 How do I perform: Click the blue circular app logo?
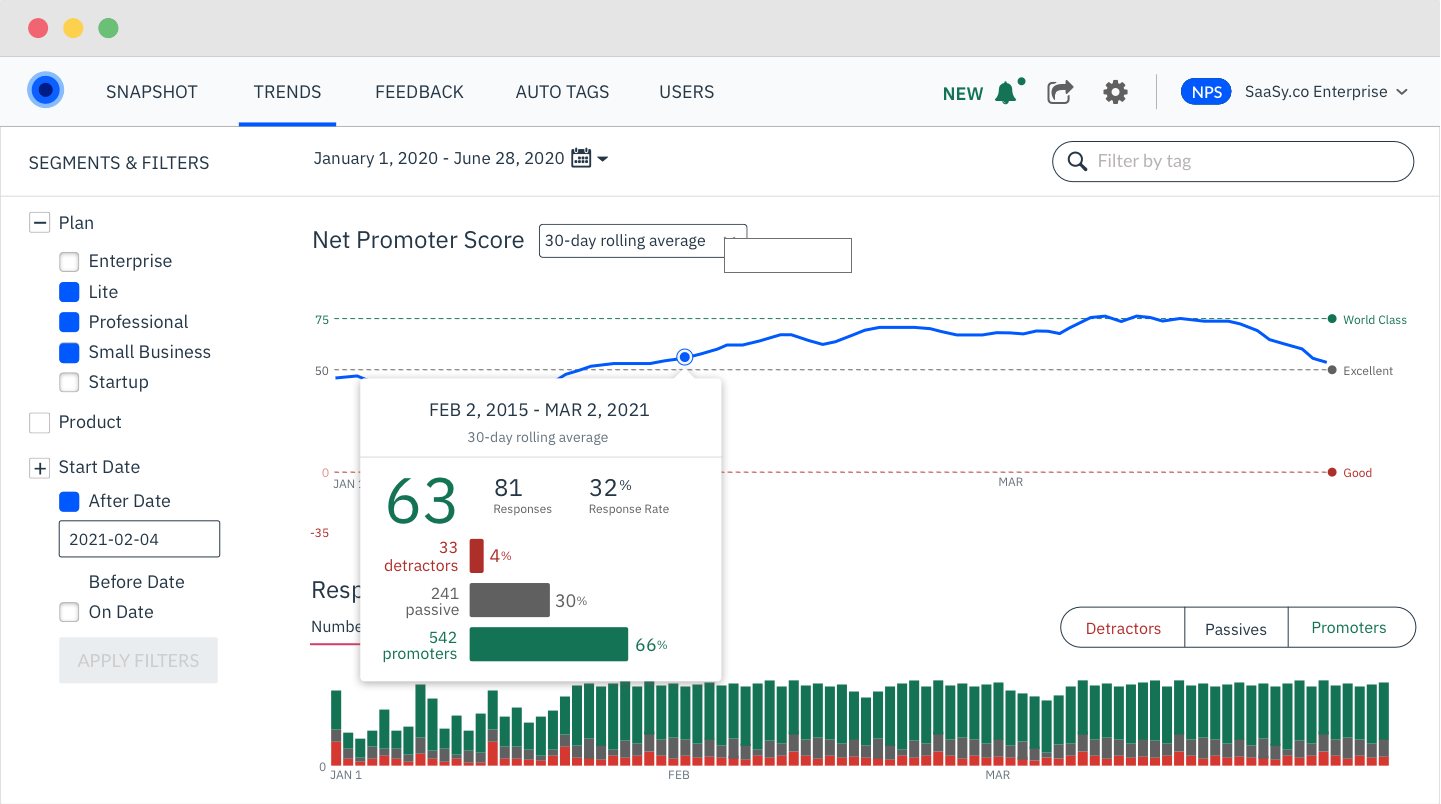(45, 91)
